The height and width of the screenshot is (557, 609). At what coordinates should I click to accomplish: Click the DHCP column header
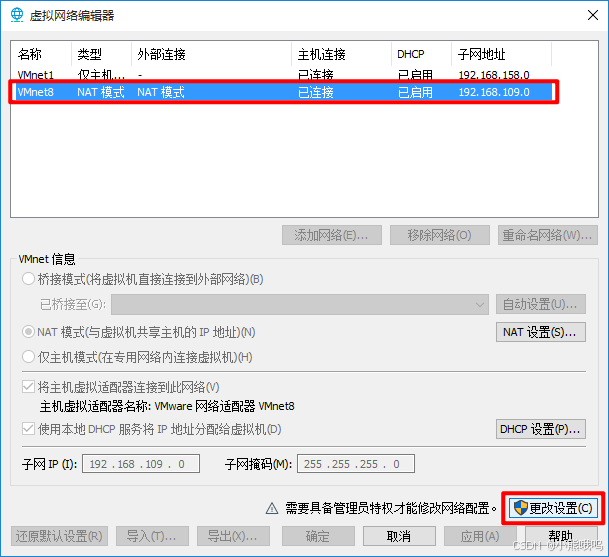click(x=421, y=54)
